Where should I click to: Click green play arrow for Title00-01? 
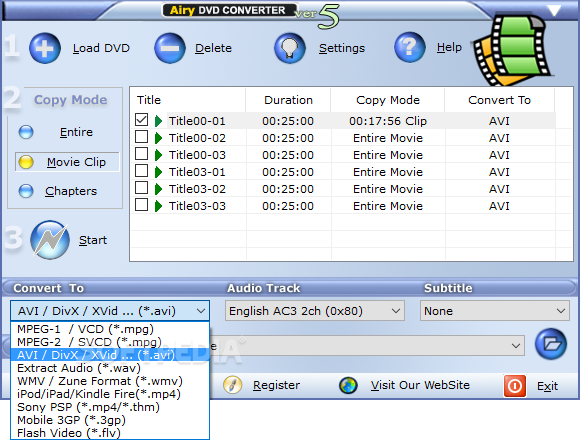[x=159, y=121]
